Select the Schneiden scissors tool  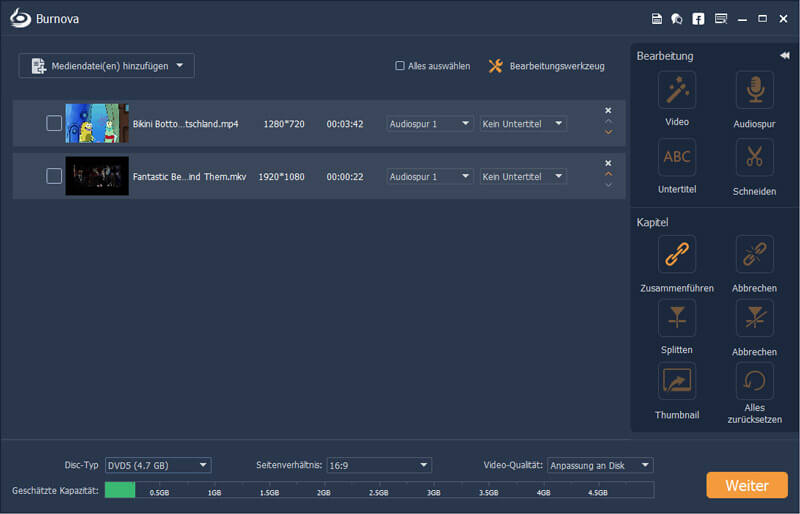coord(754,157)
